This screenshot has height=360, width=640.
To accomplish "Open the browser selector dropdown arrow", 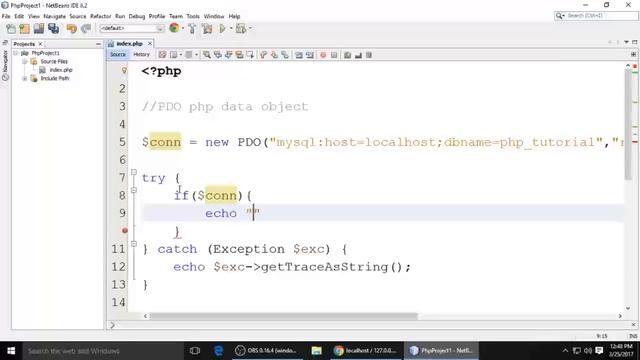I will (182, 28).
